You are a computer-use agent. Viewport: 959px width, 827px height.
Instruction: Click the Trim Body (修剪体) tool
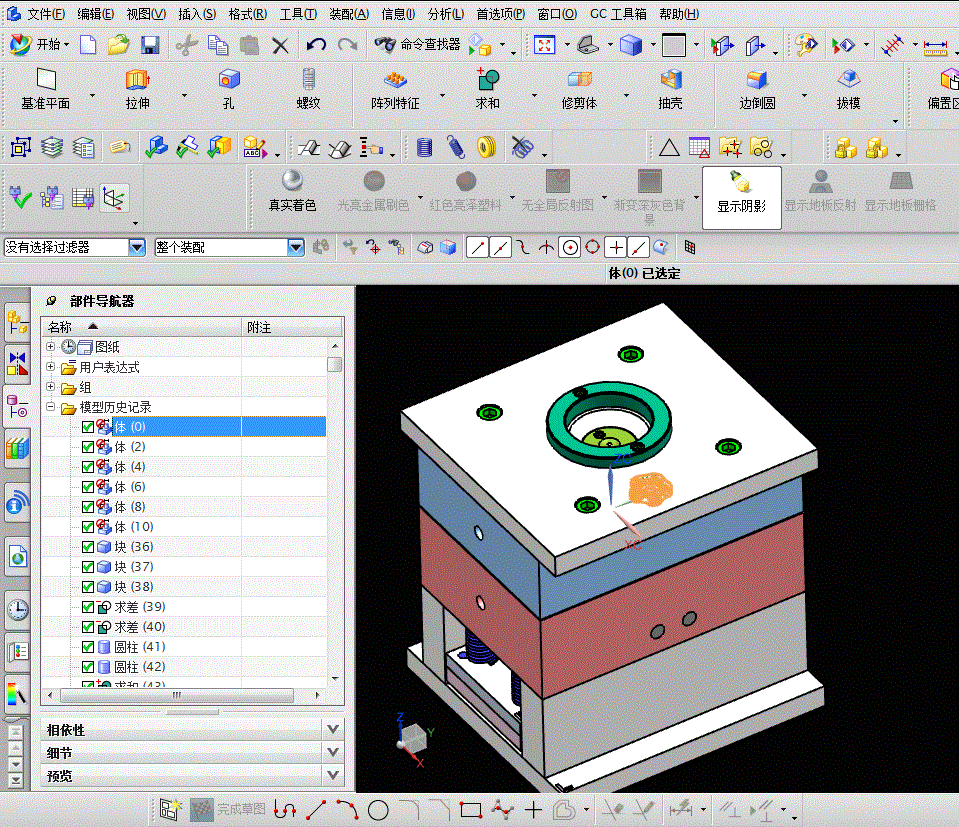[x=579, y=90]
